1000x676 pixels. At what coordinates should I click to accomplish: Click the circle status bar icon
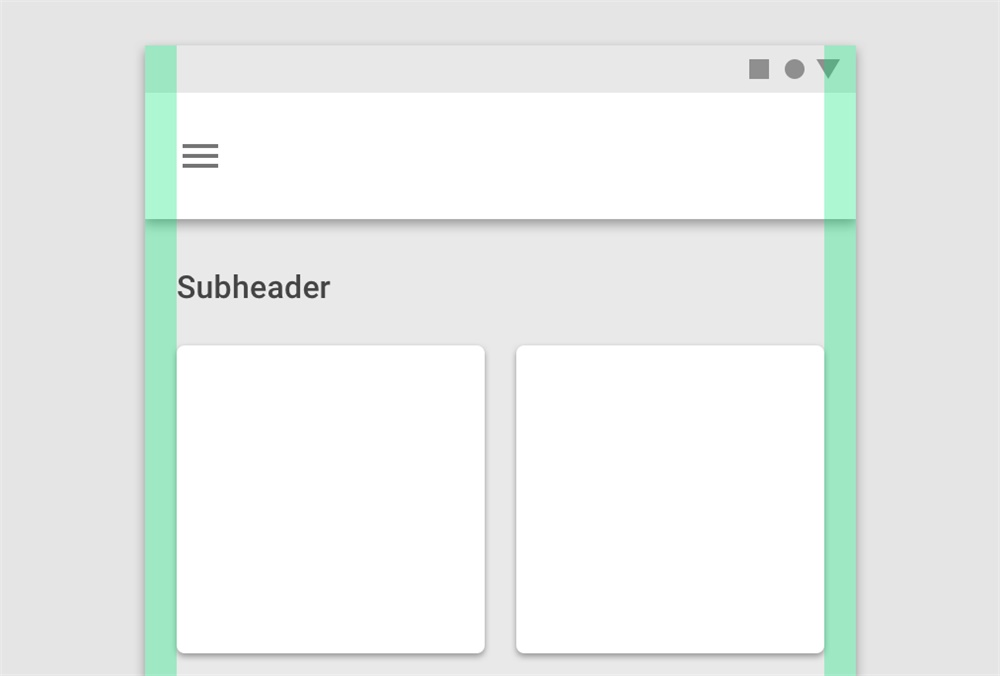click(x=794, y=69)
